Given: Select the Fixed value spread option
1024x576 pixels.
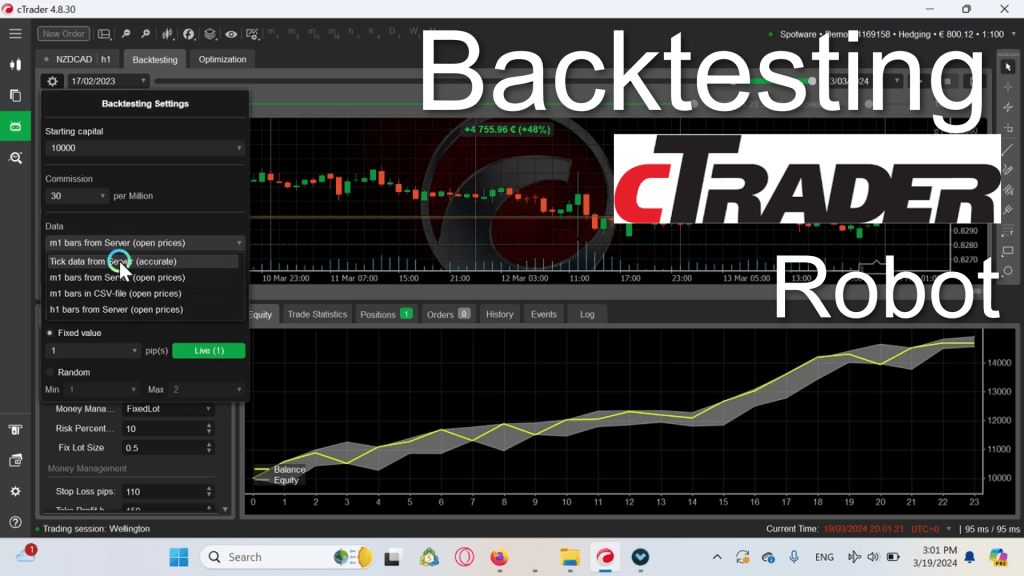Looking at the screenshot, I should pos(51,333).
